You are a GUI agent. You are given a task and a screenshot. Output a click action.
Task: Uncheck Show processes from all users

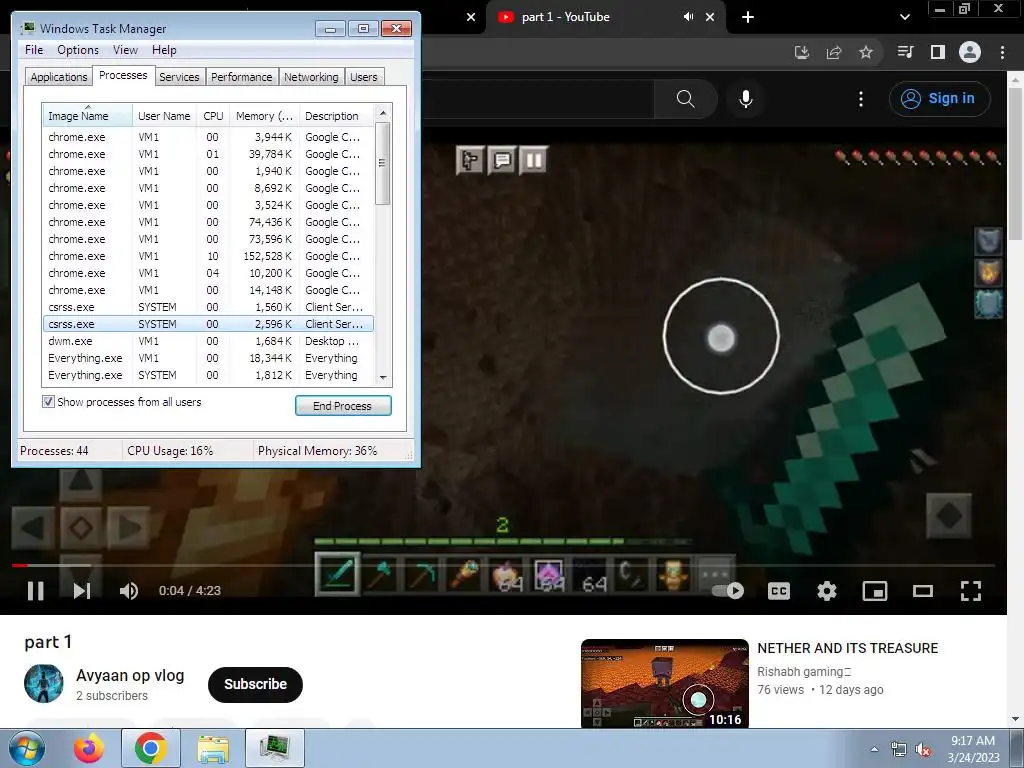48,402
